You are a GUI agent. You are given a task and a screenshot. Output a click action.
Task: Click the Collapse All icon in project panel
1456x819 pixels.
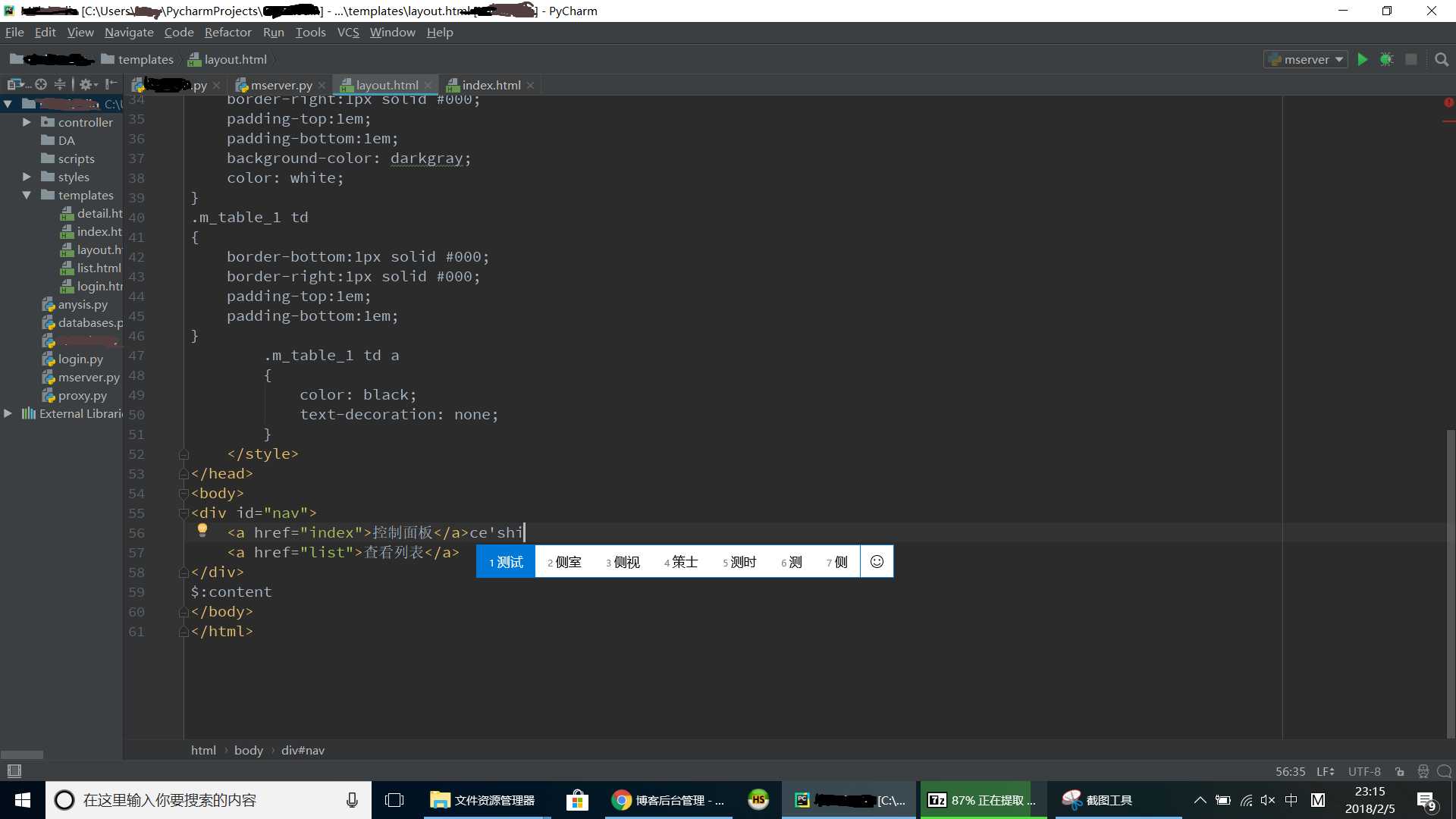(x=60, y=84)
